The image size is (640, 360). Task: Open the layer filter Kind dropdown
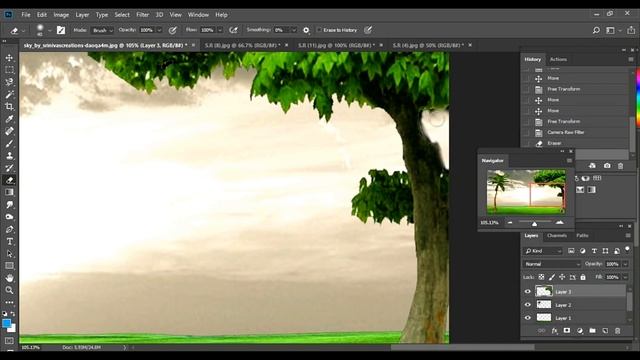point(544,251)
